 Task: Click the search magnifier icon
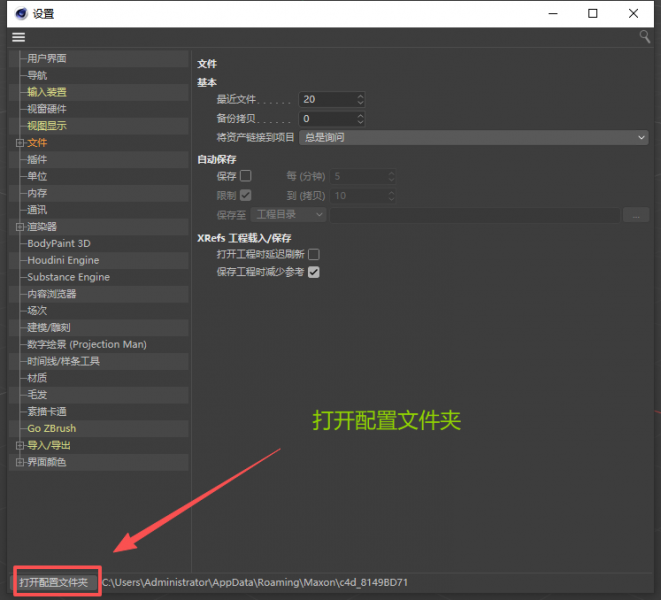(645, 37)
